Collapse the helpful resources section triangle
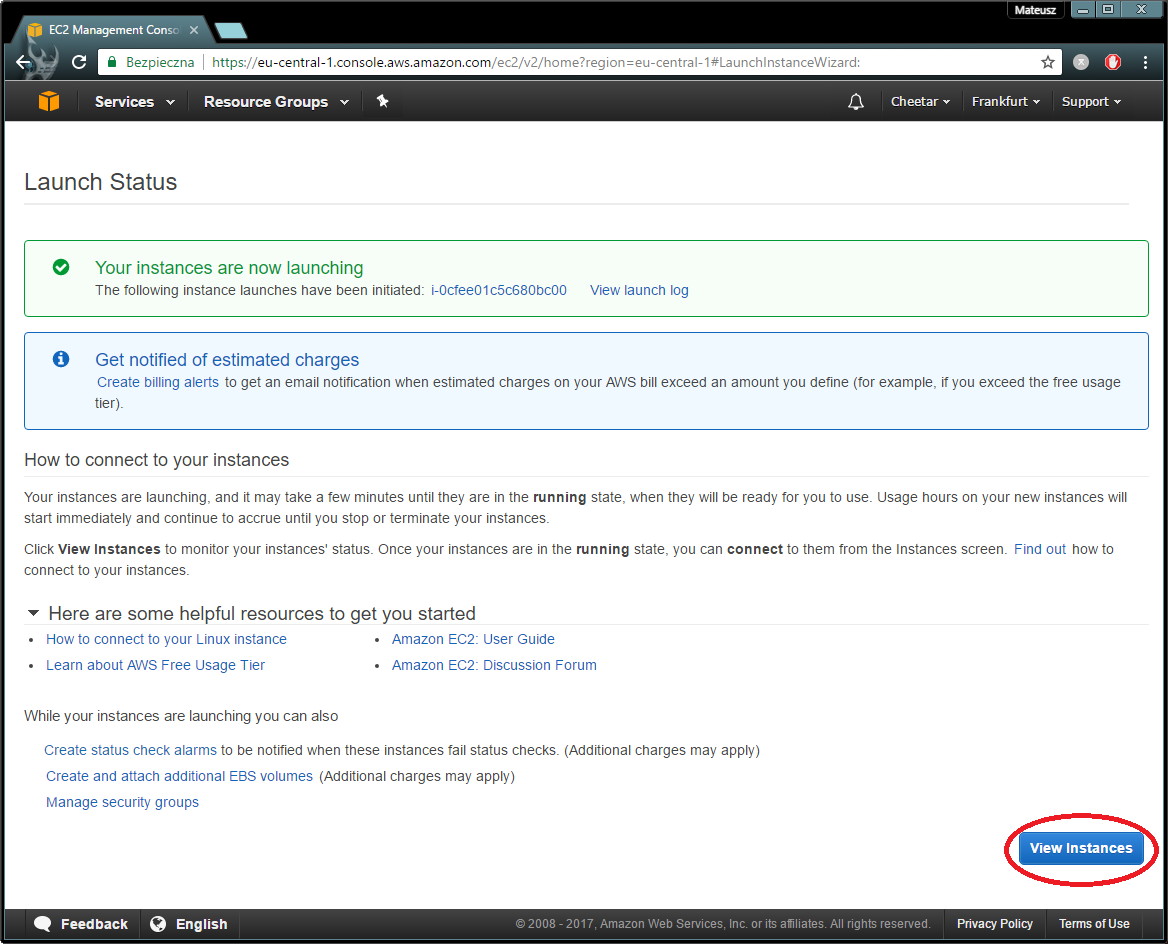Viewport: 1168px width, 944px height. (34, 613)
